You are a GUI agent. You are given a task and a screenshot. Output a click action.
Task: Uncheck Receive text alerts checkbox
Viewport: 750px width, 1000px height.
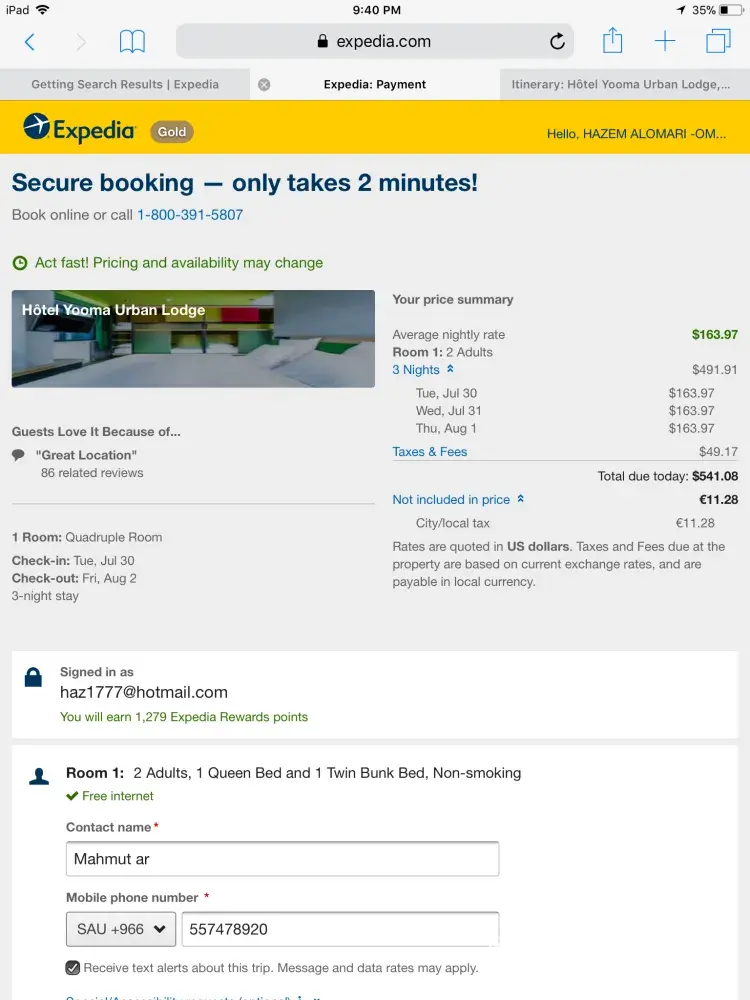click(x=73, y=968)
